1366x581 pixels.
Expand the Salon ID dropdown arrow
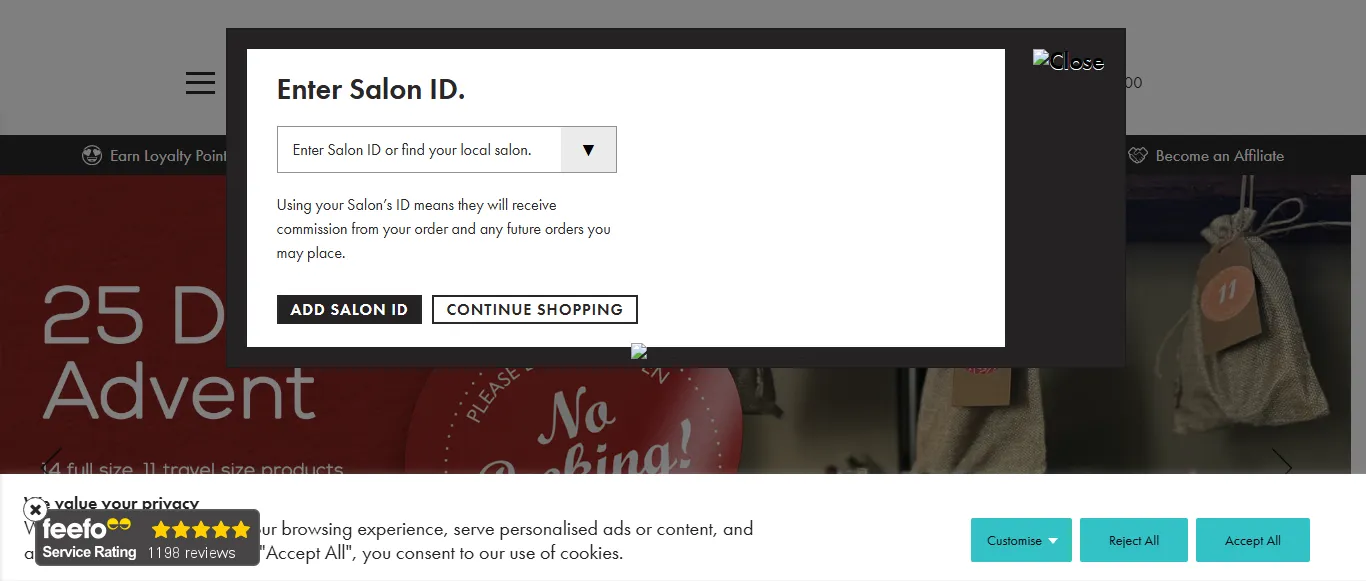[588, 150]
